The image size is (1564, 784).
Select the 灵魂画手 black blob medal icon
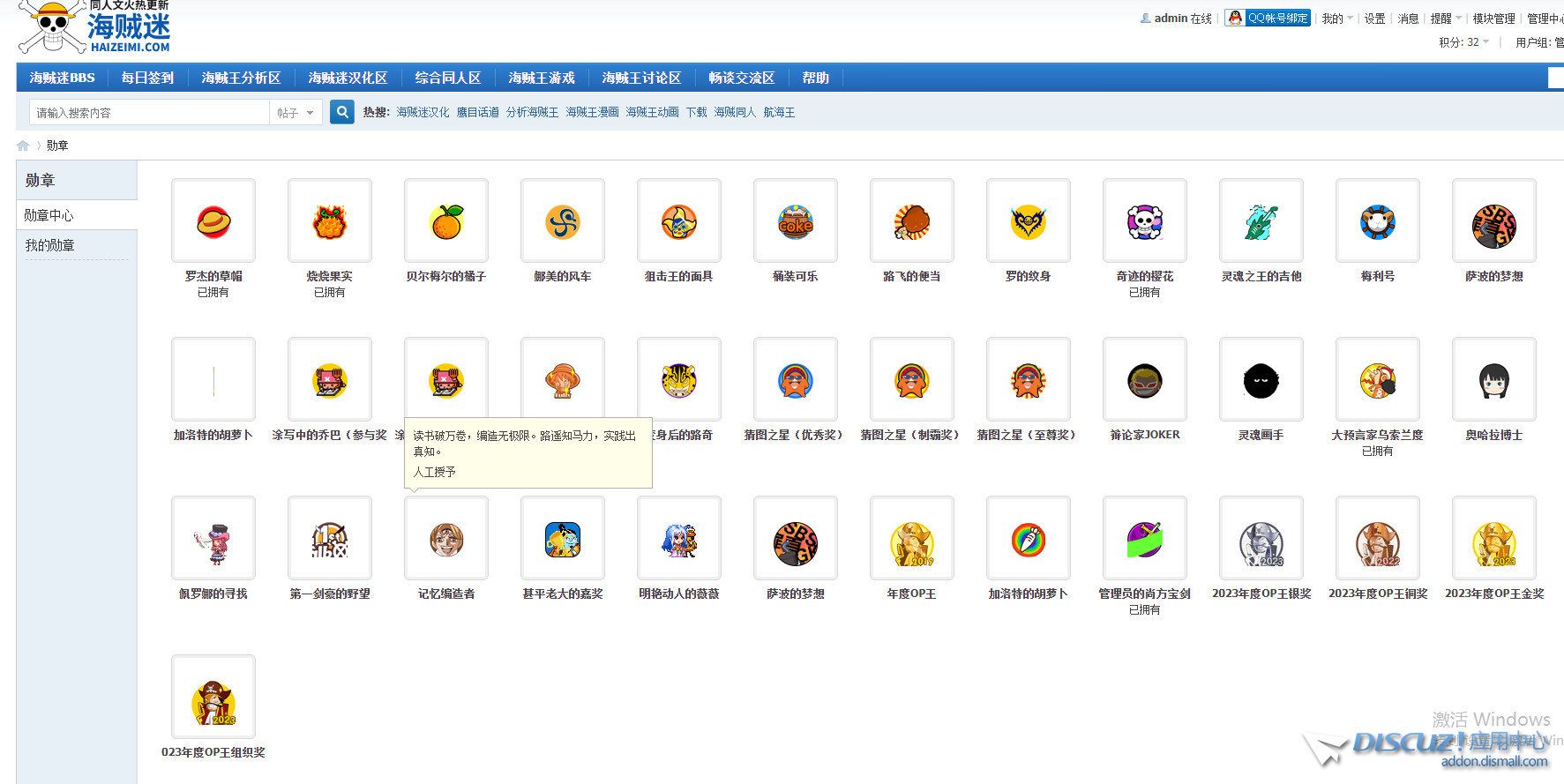pos(1261,380)
